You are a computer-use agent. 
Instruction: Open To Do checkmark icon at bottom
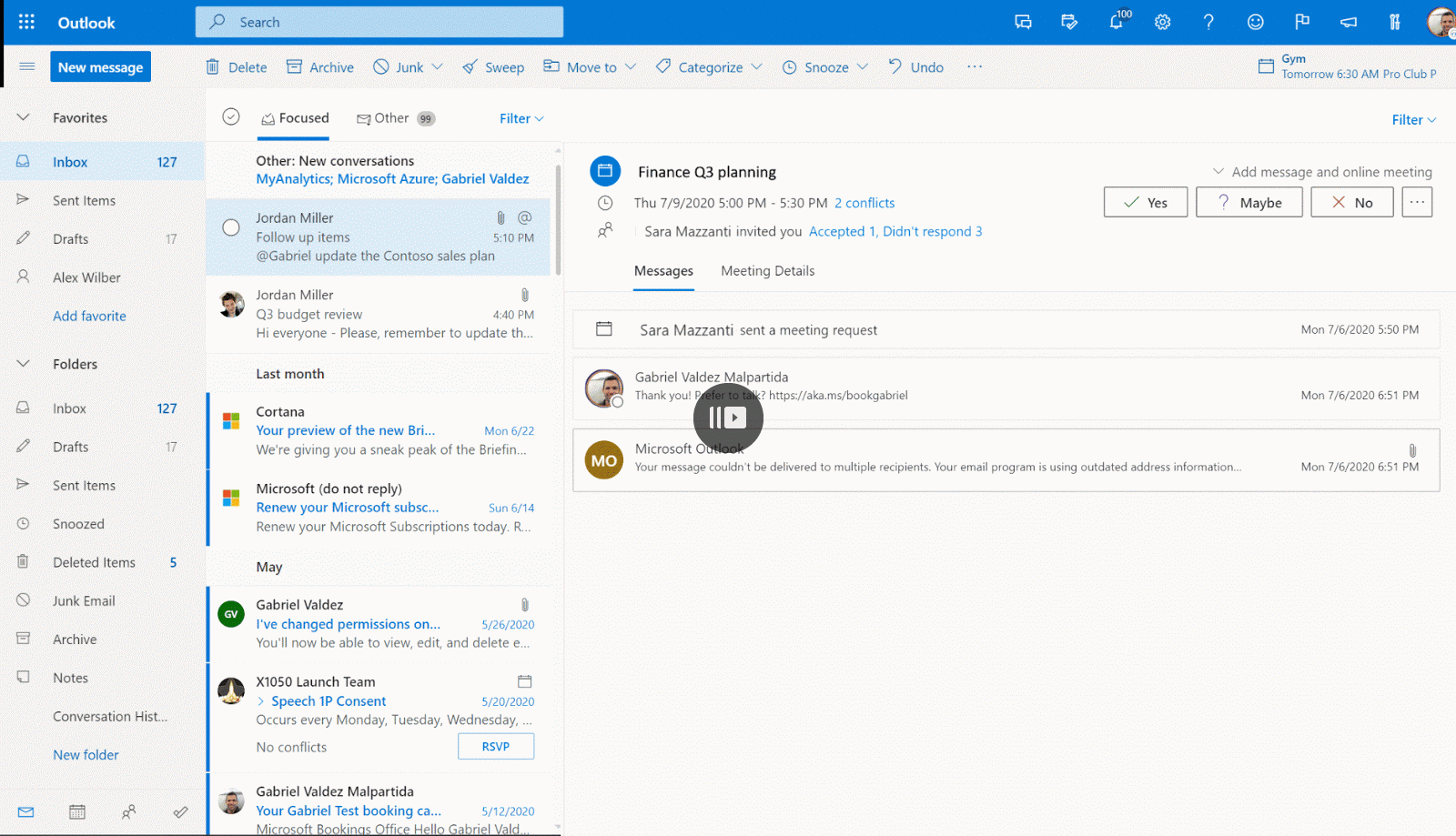point(181,811)
